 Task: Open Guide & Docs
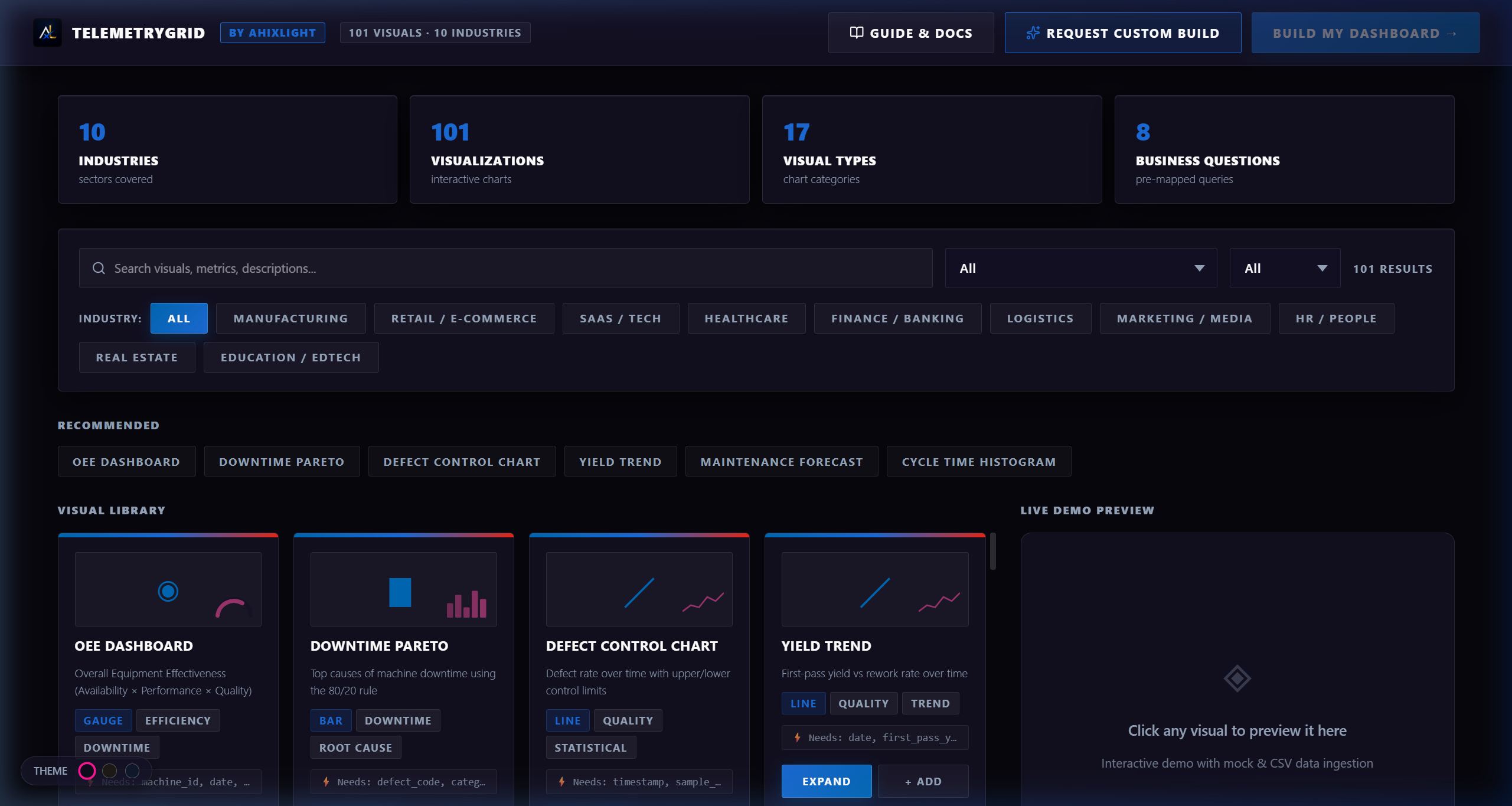pyautogui.click(x=911, y=33)
